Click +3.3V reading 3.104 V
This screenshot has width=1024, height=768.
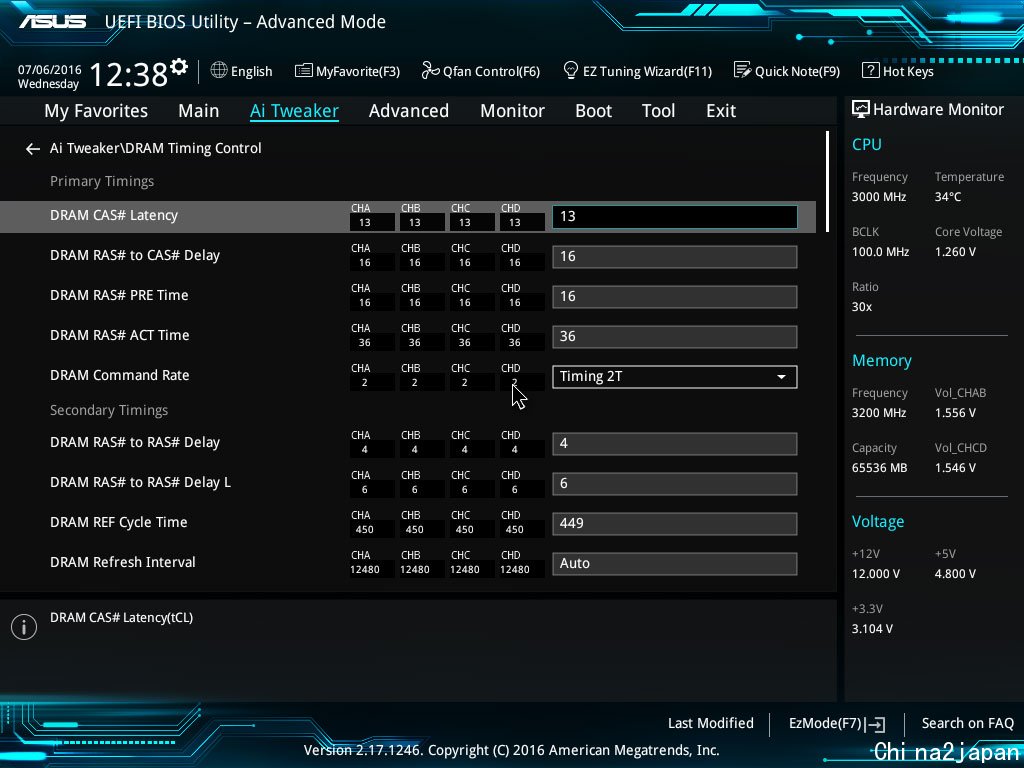(872, 629)
